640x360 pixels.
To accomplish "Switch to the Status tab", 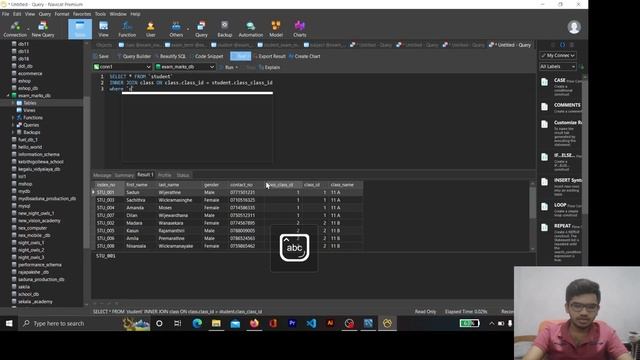I will click(183, 175).
